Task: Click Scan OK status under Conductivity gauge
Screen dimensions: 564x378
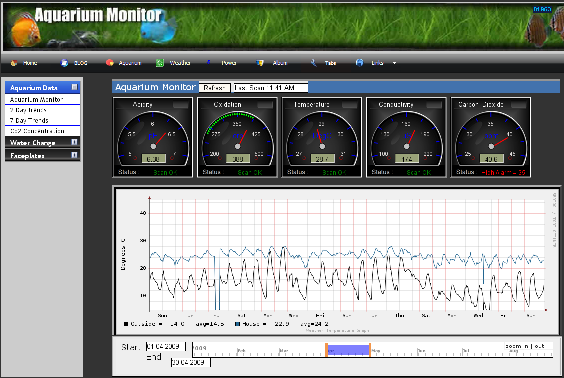Action: (x=419, y=172)
